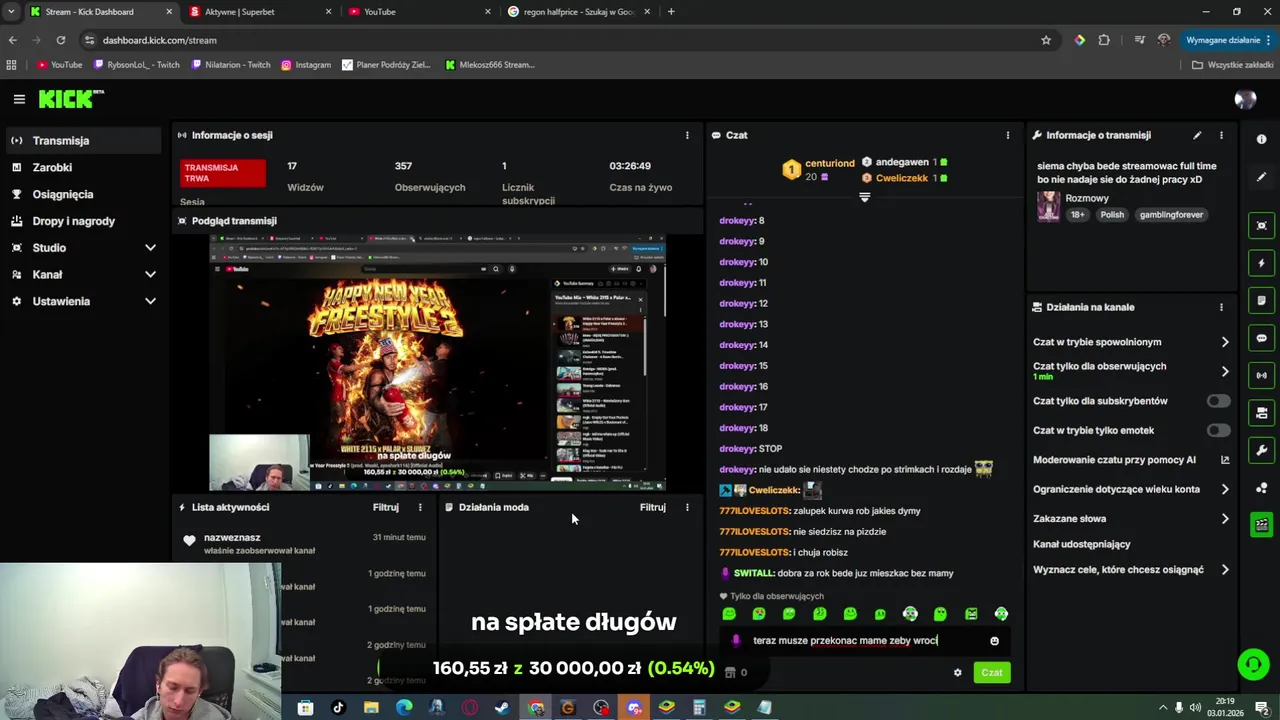The image size is (1280, 720).
Task: Open Informacje o transmisji three-dot menu
Action: tap(1221, 135)
